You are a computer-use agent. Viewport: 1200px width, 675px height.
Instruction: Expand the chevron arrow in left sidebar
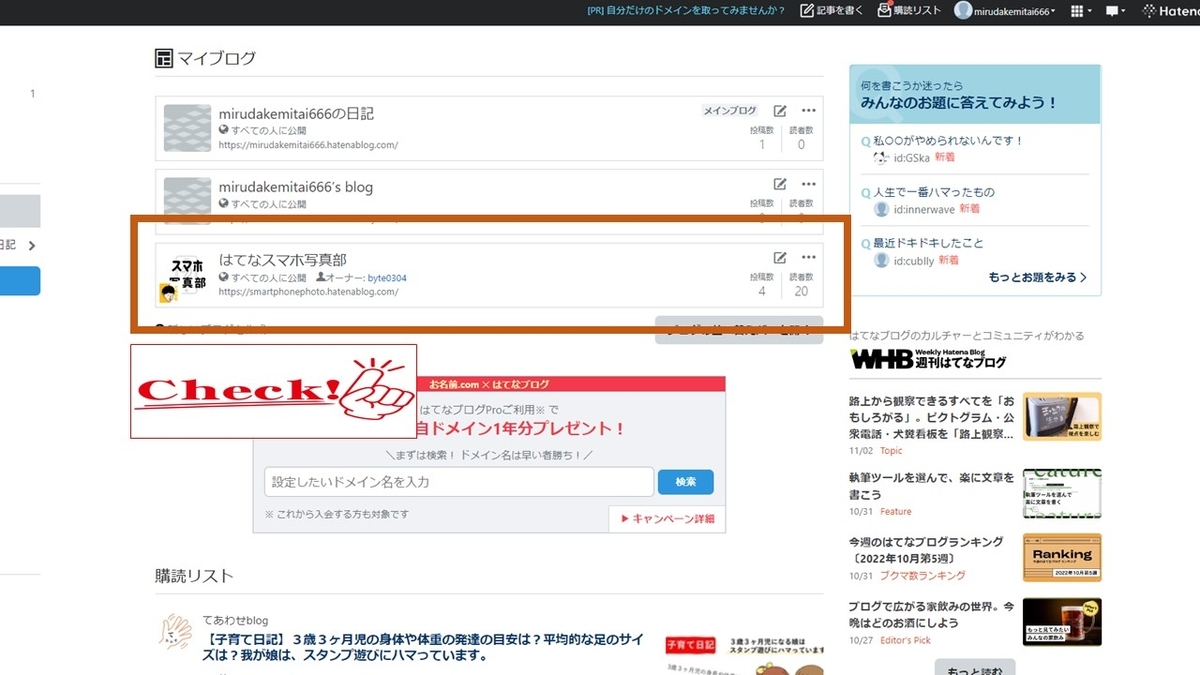click(32, 245)
